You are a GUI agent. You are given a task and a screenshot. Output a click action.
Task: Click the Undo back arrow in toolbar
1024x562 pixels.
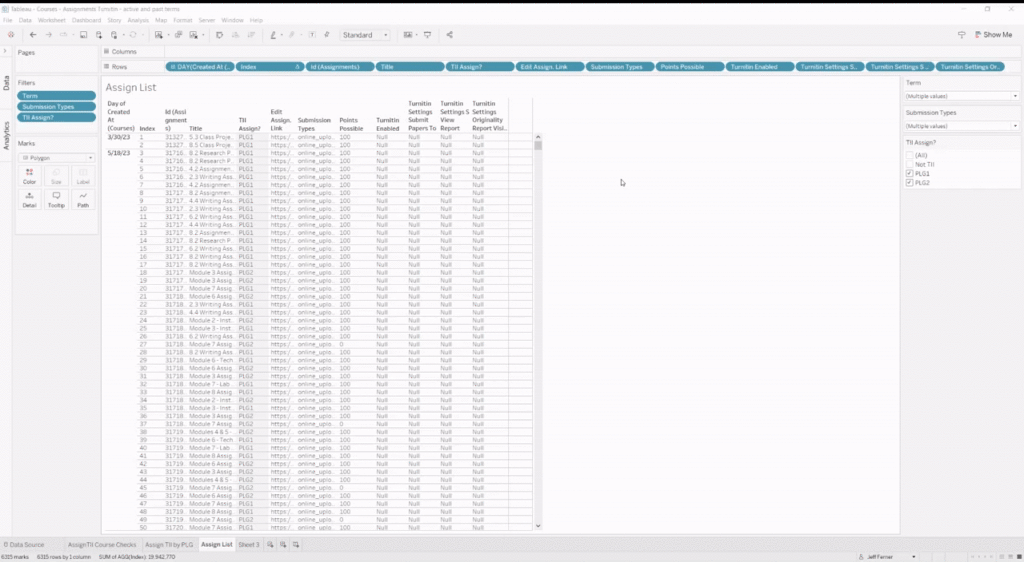pos(33,35)
